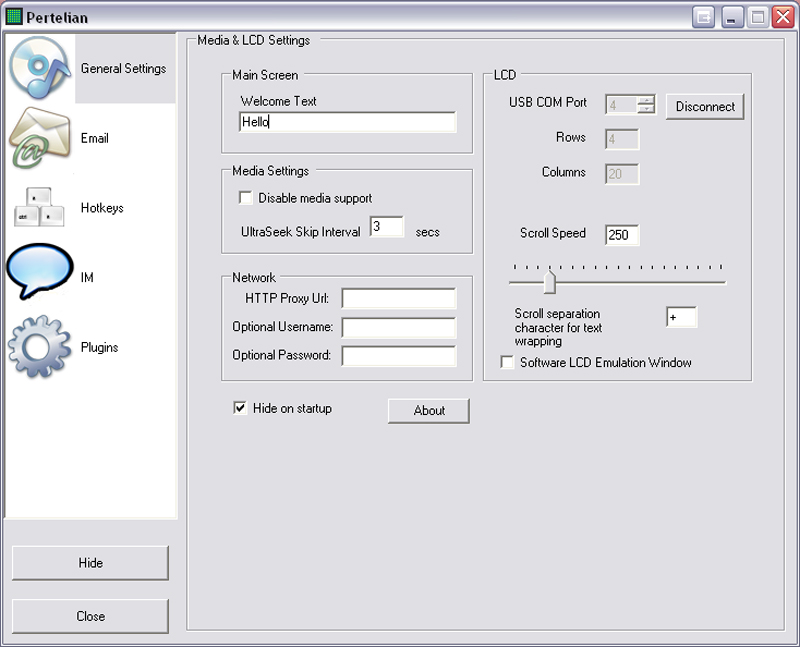Click the Columns value field

622,174
